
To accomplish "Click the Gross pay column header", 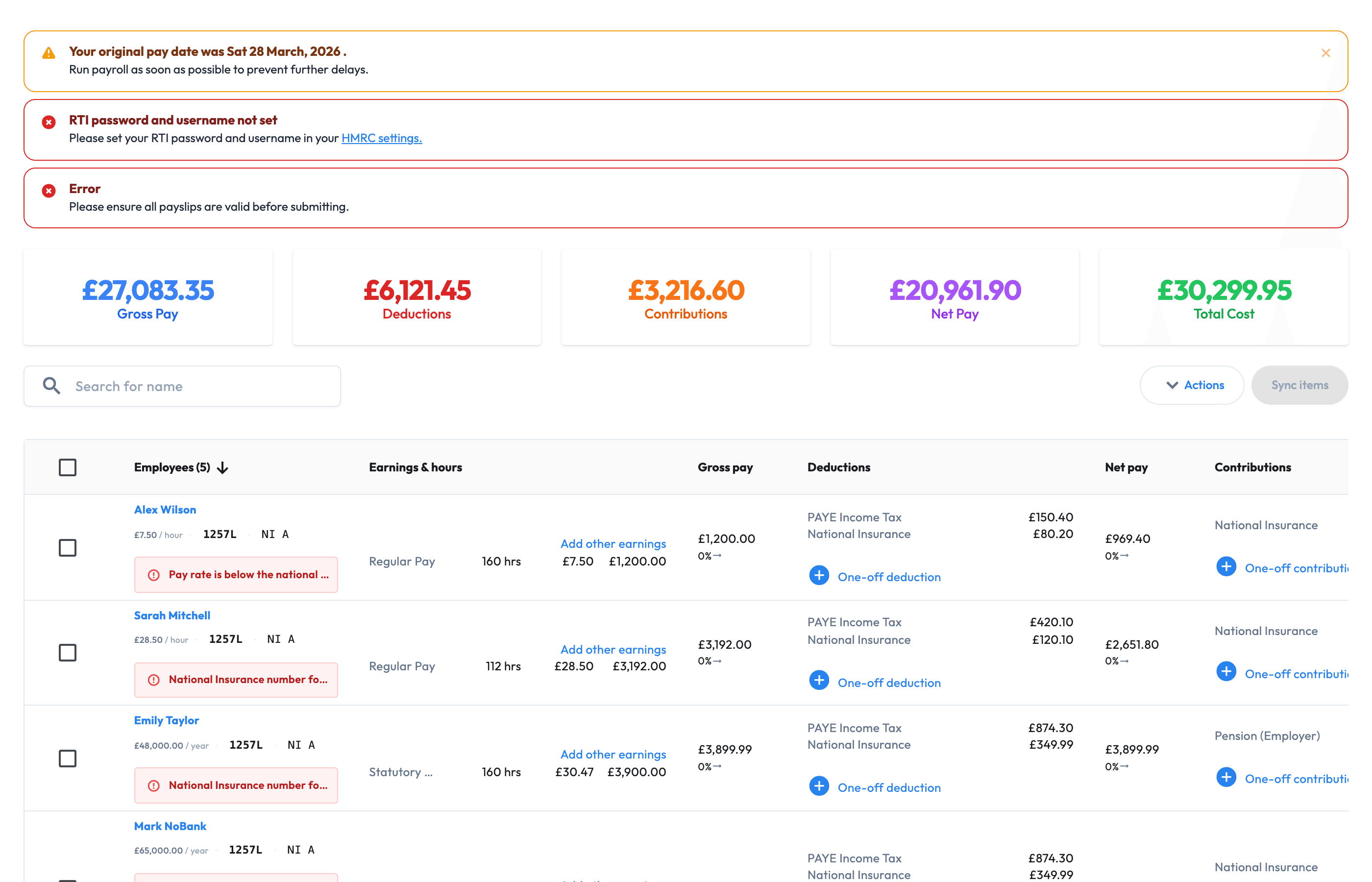I will tap(725, 467).
